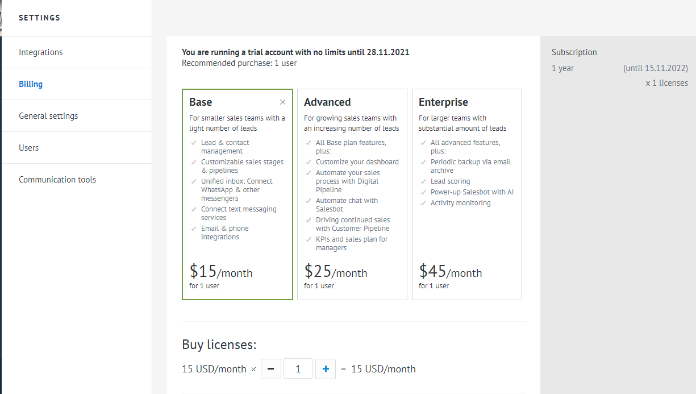Click the 1 year subscription term
This screenshot has width=696, height=394.
pos(562,68)
